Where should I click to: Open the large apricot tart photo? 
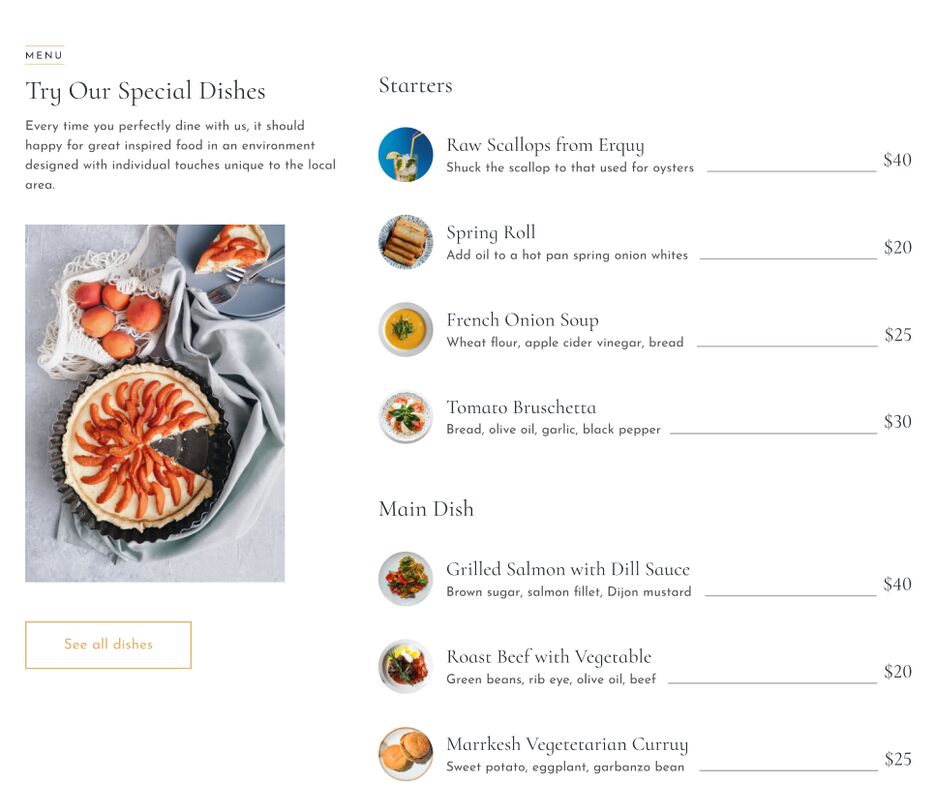[155, 403]
